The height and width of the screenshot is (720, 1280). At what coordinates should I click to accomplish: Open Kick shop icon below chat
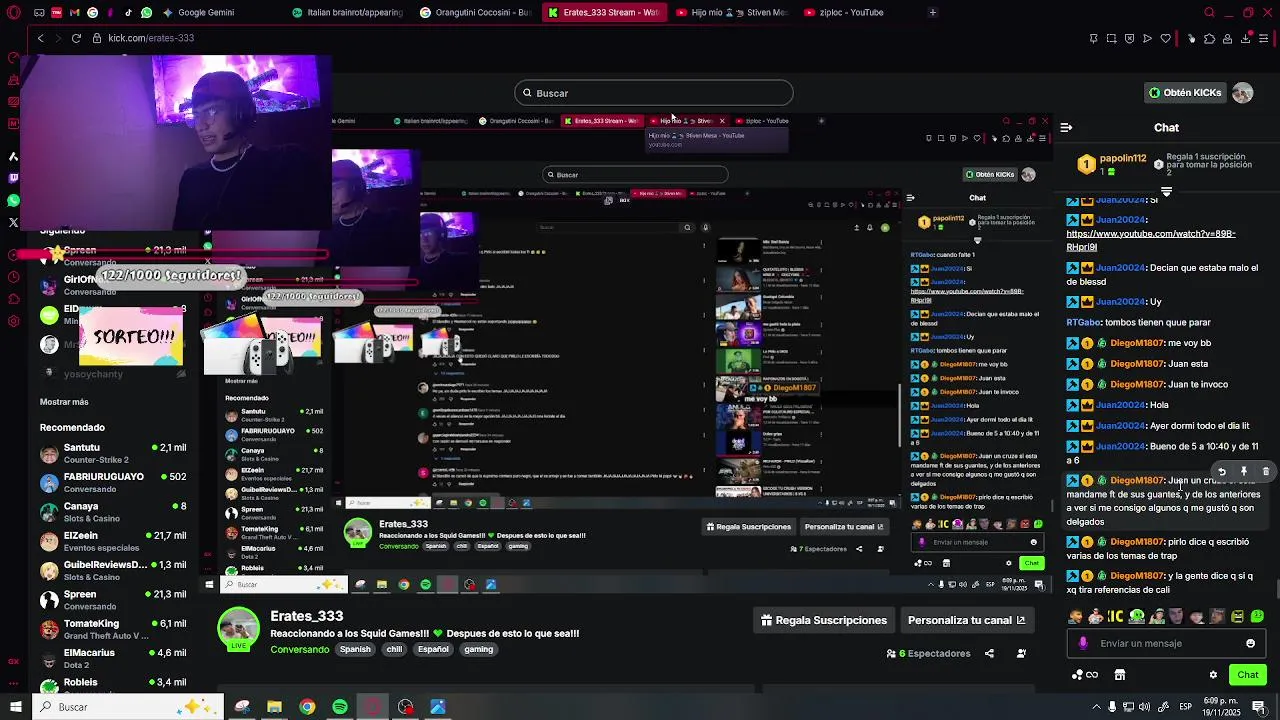tap(1119, 675)
